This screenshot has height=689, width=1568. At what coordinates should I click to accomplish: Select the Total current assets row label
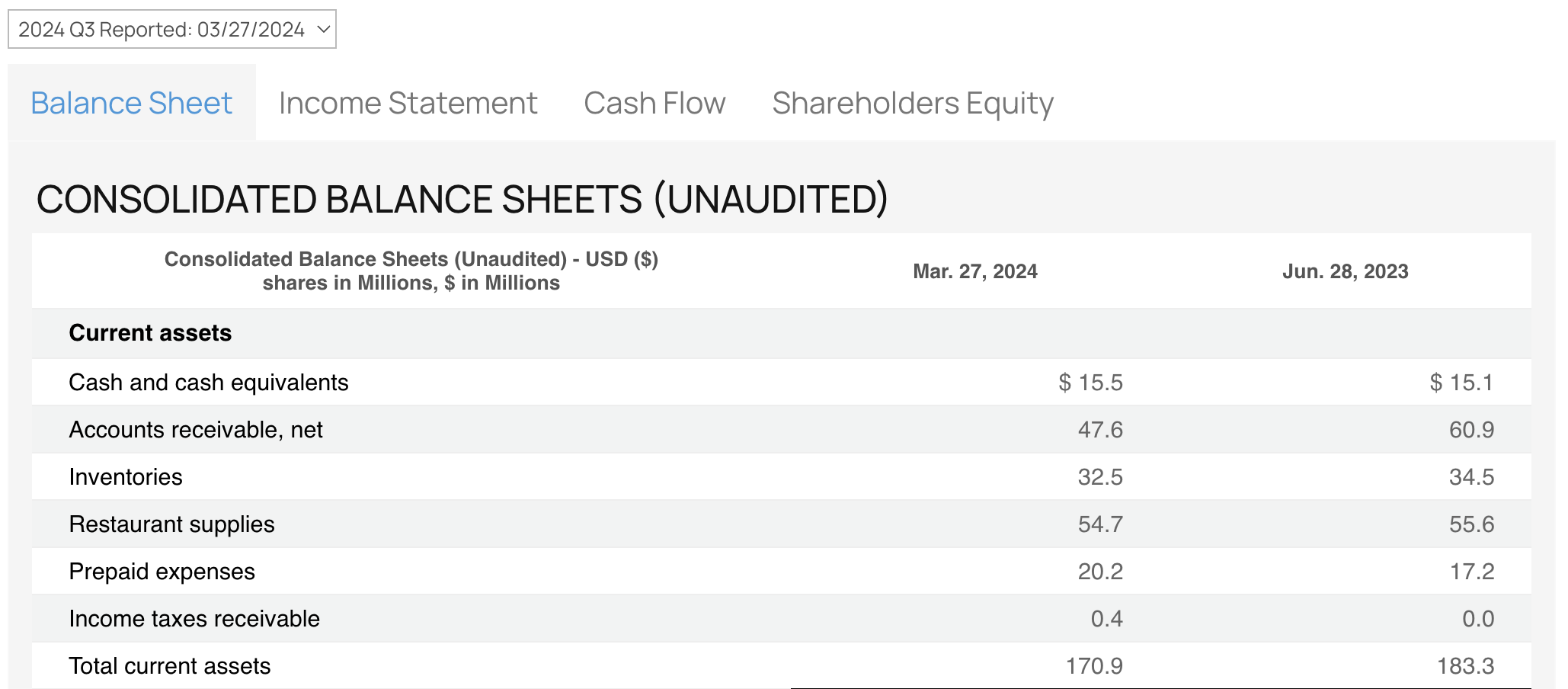coord(169,666)
